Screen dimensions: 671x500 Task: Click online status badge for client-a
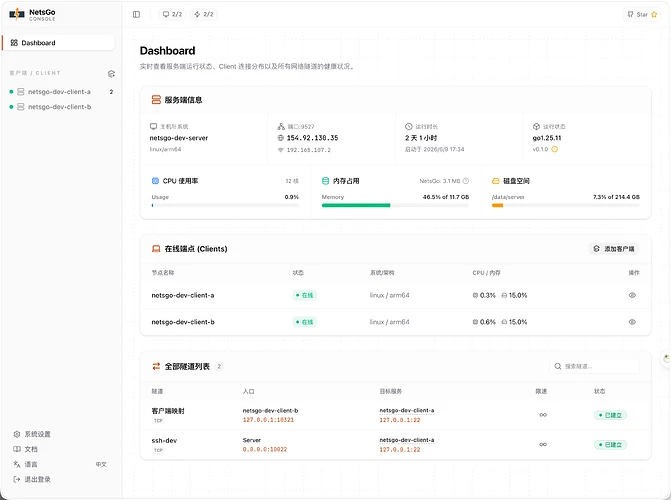click(x=305, y=295)
